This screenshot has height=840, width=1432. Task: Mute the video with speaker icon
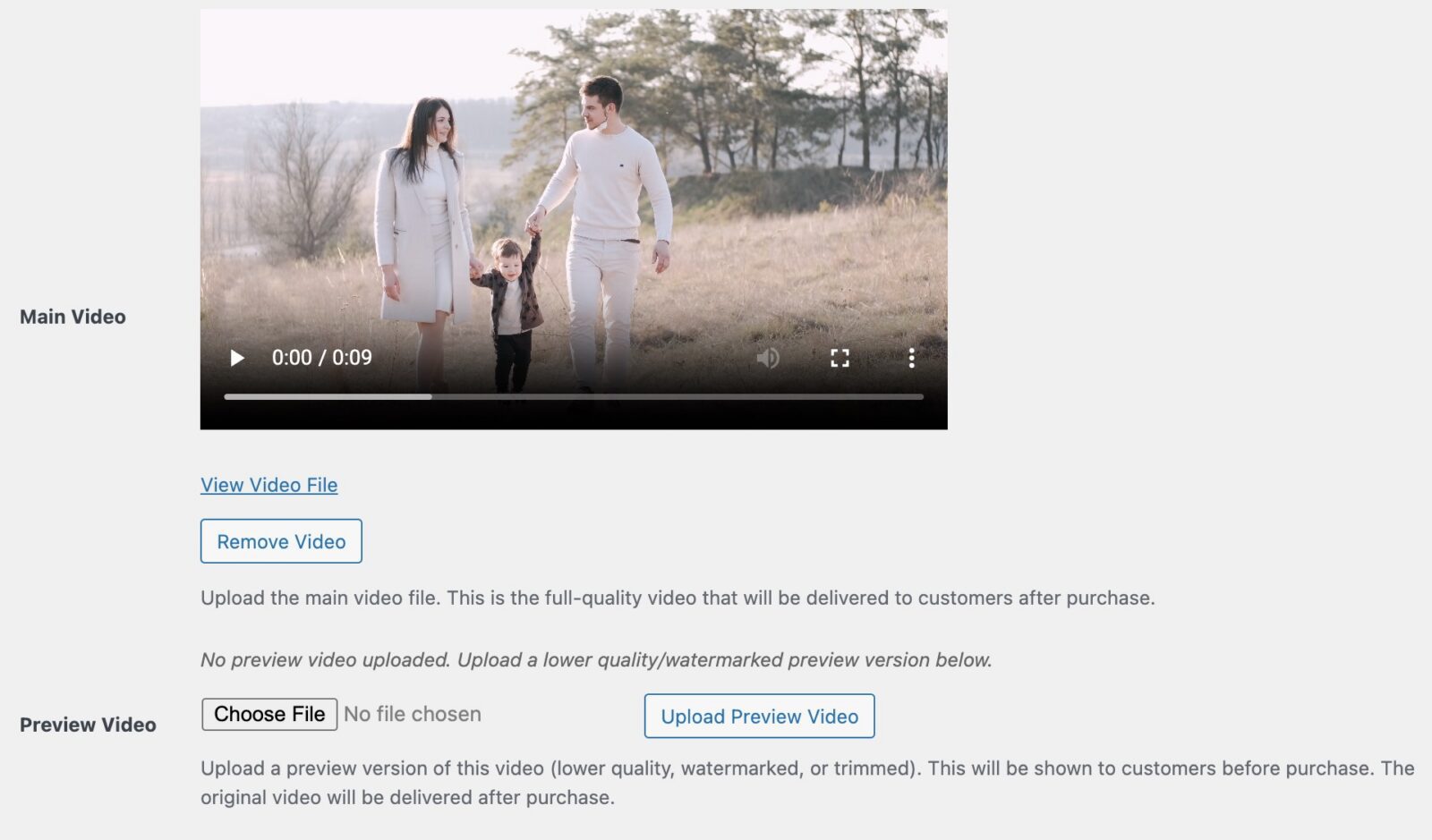coord(768,358)
